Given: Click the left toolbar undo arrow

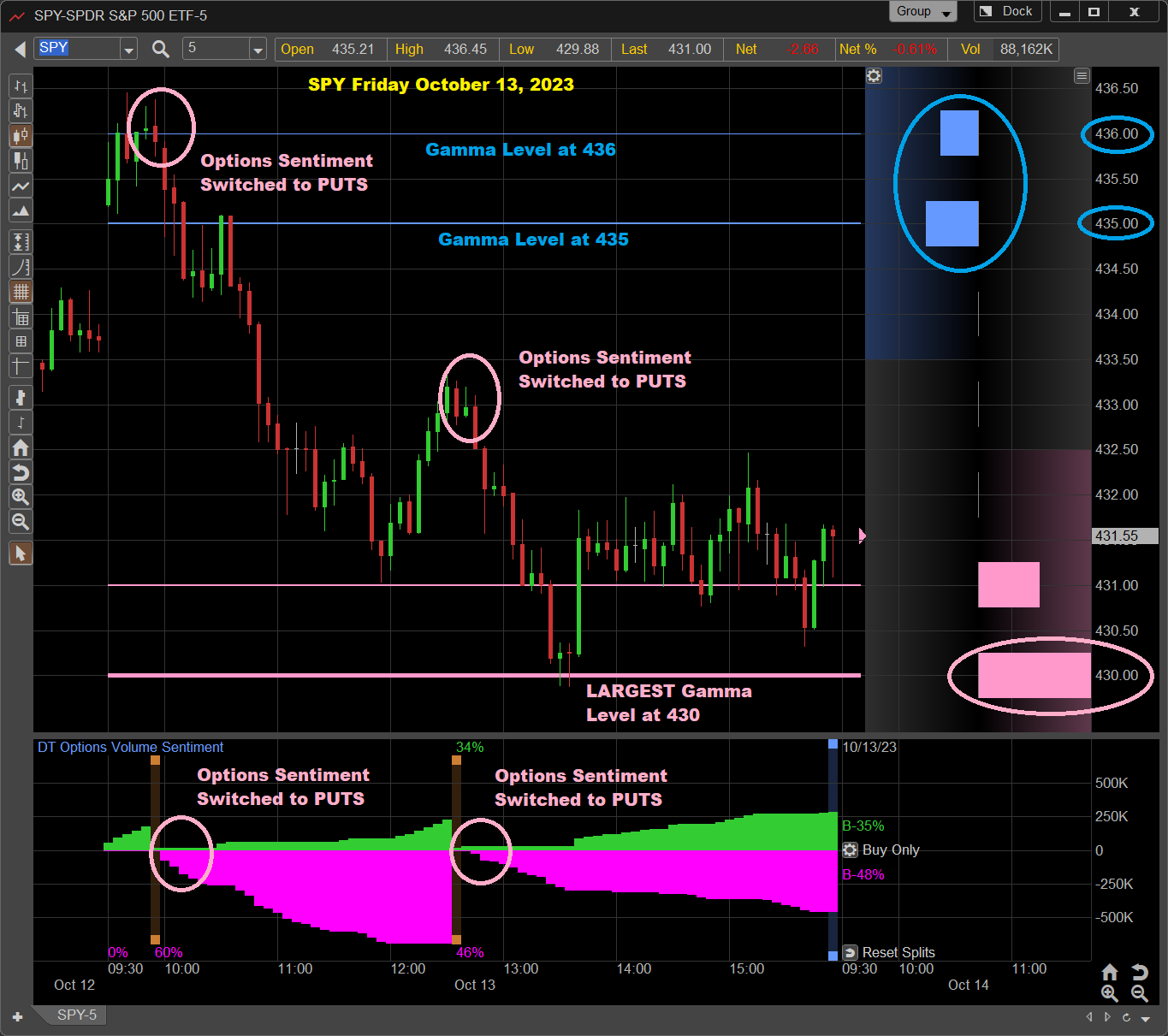Looking at the screenshot, I should tap(21, 472).
